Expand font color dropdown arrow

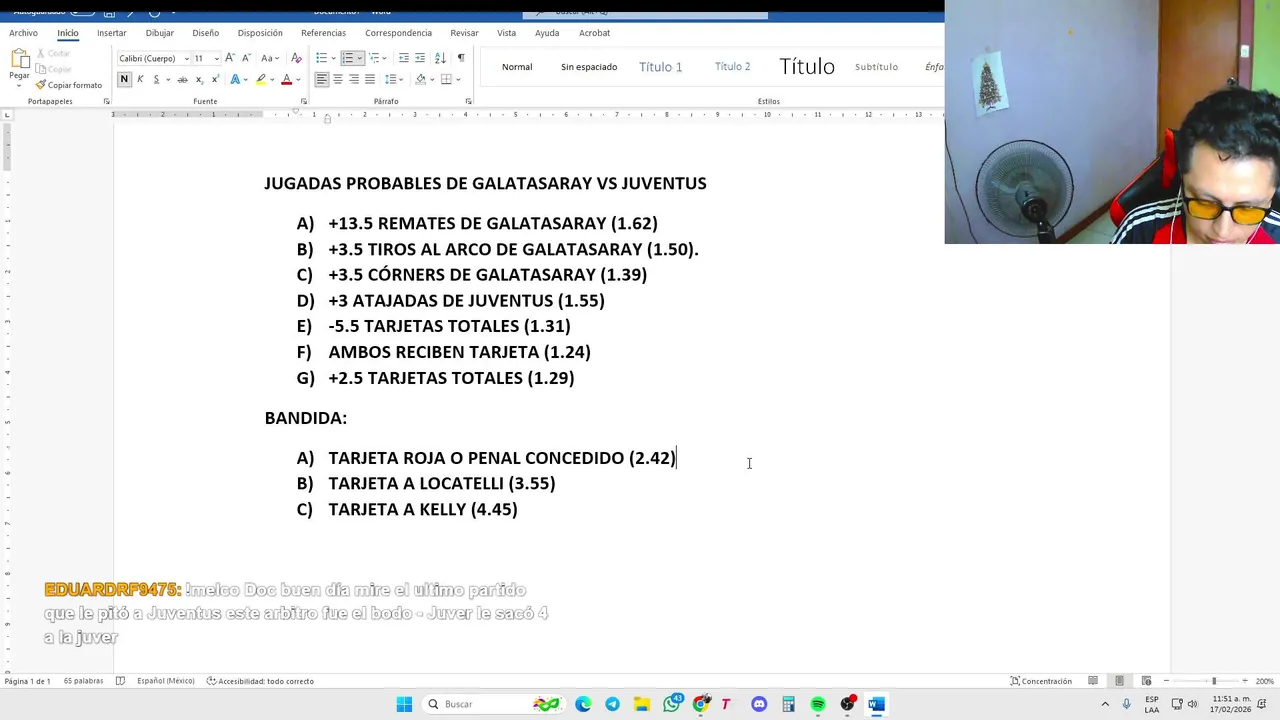coord(298,79)
